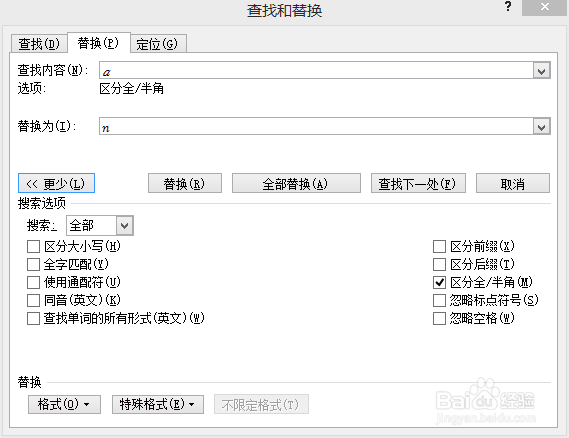Open the 特殊格式(E) dropdown button
The image size is (569, 438).
pyautogui.click(x=158, y=404)
